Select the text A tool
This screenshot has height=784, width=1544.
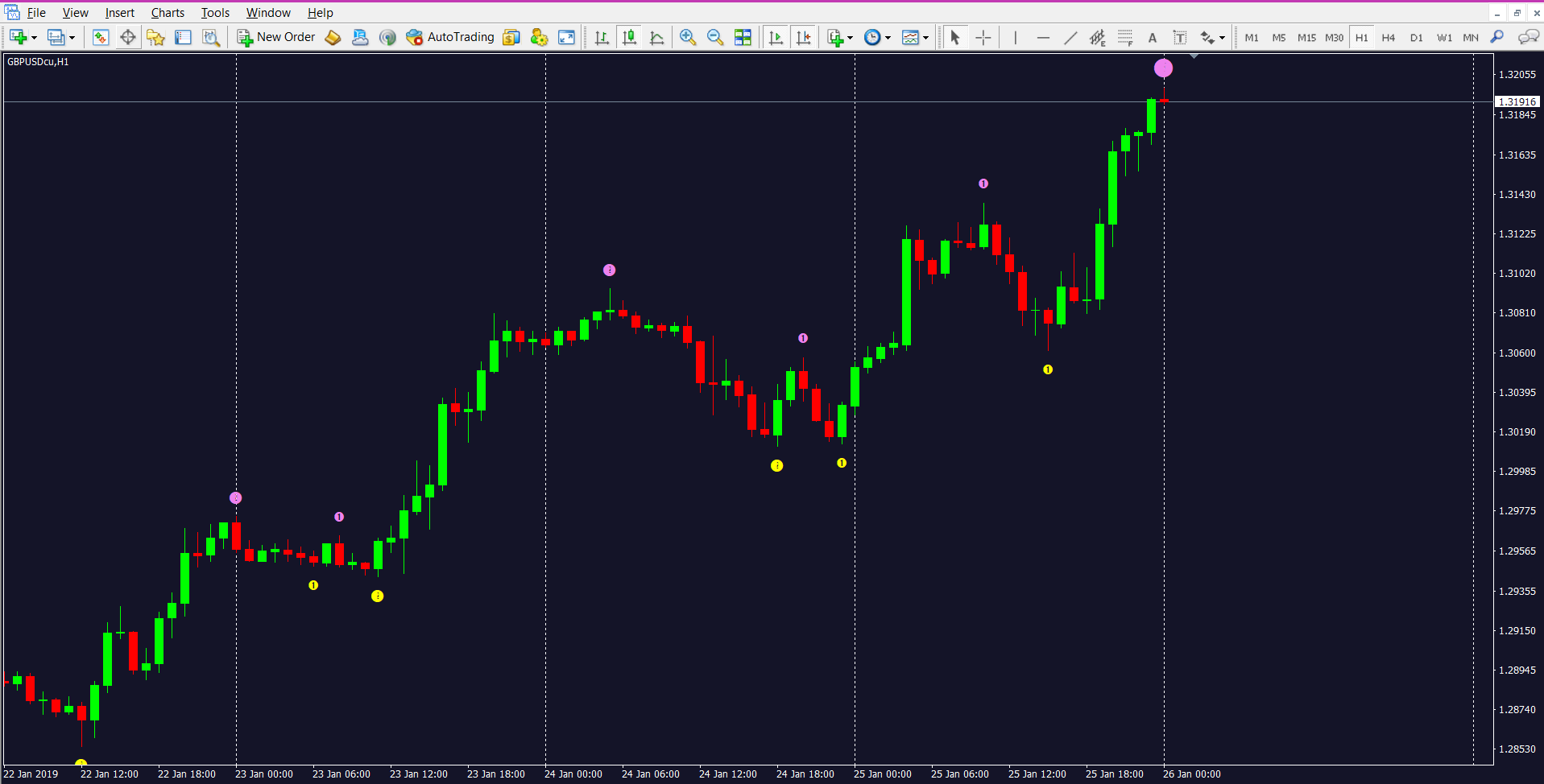[1153, 37]
